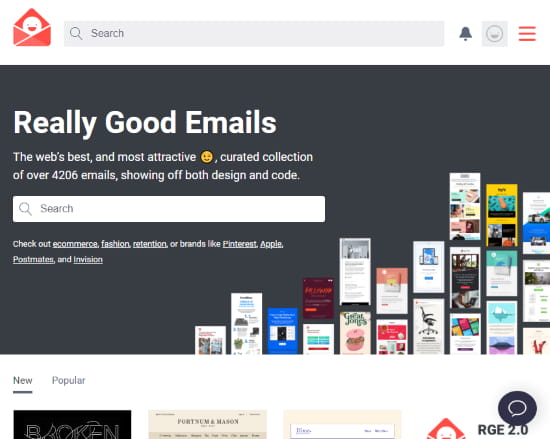Follow the fashion link
This screenshot has height=439, width=550.
coord(115,244)
